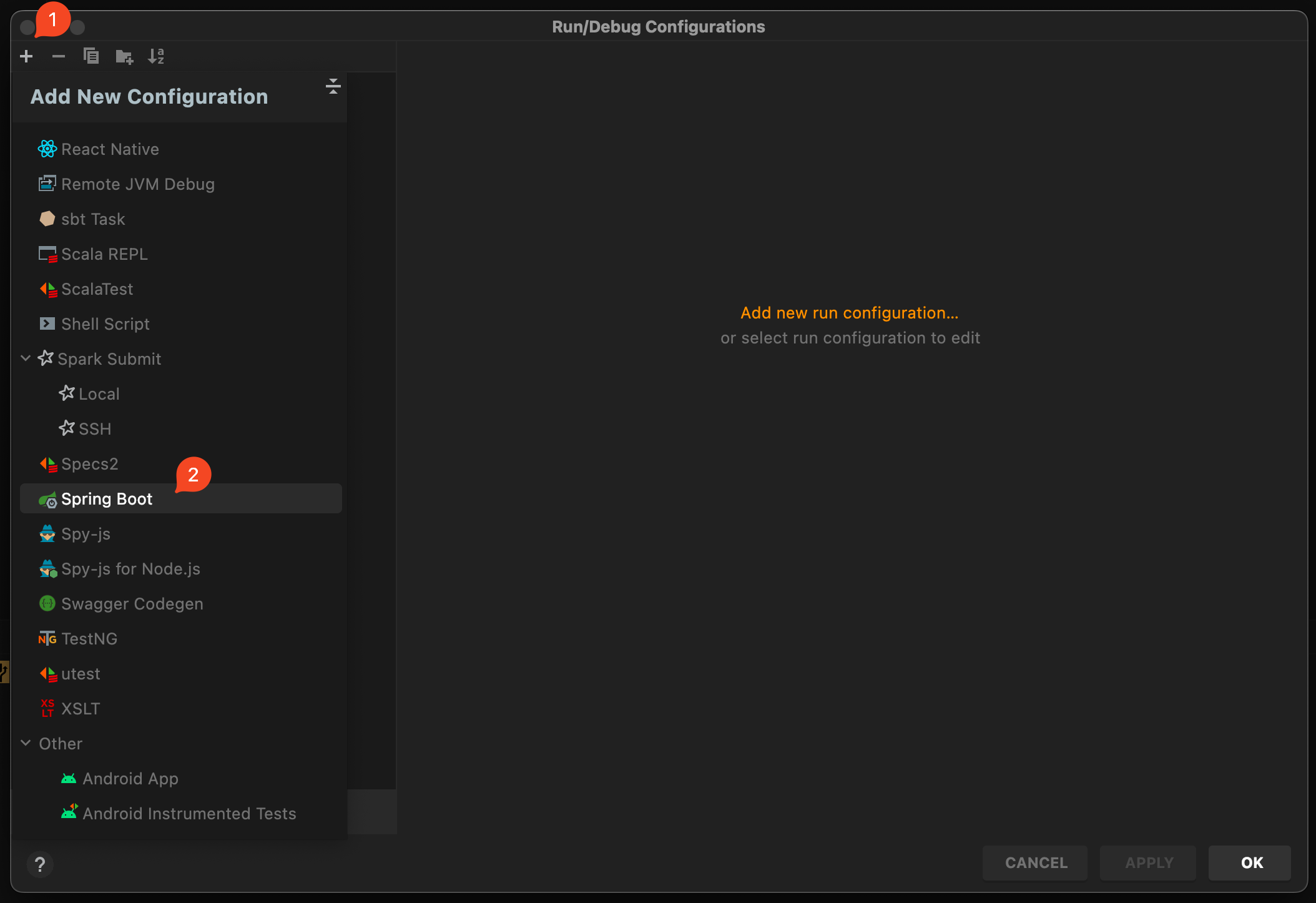1316x903 pixels.
Task: Click the collapse-all icon beside Add New Configuration
Action: 333,86
